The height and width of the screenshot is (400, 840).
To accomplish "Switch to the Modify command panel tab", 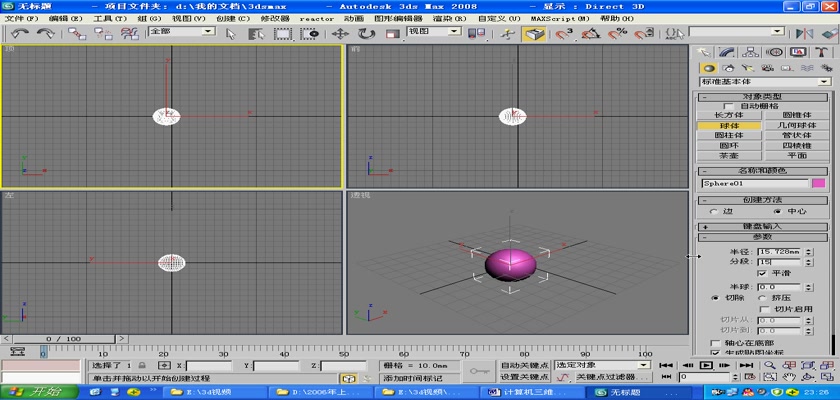I will click(x=726, y=52).
